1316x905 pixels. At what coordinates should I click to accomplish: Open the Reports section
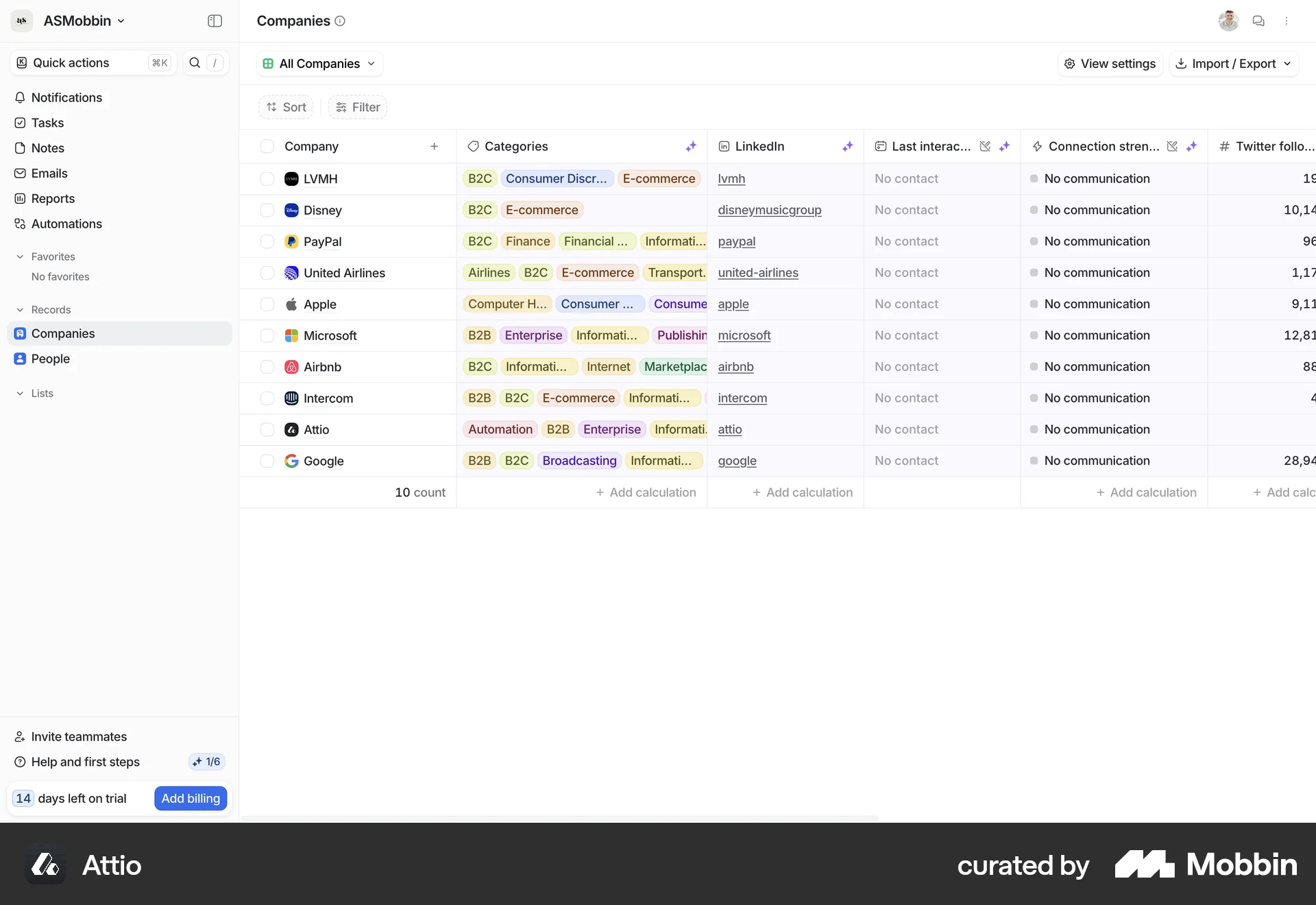(53, 198)
